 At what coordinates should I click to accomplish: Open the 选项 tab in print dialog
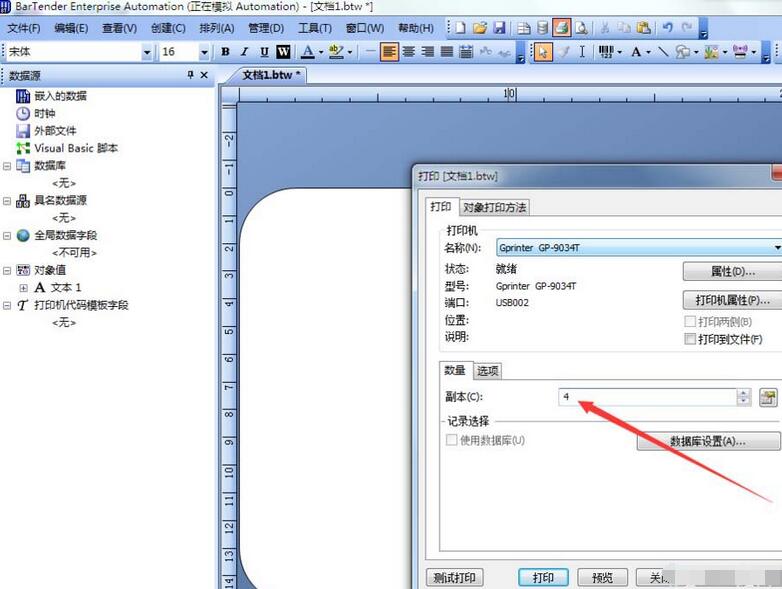(x=487, y=371)
